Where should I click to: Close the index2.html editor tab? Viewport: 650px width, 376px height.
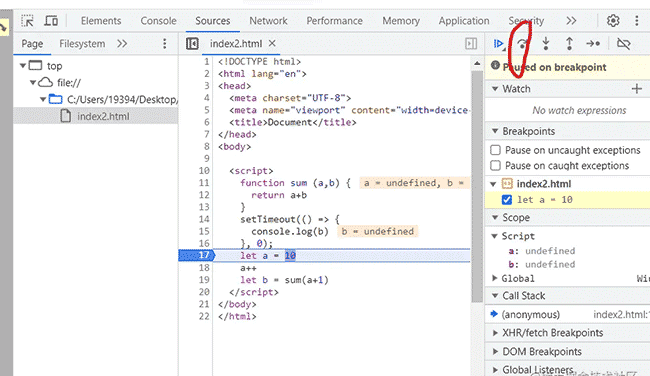[272, 43]
